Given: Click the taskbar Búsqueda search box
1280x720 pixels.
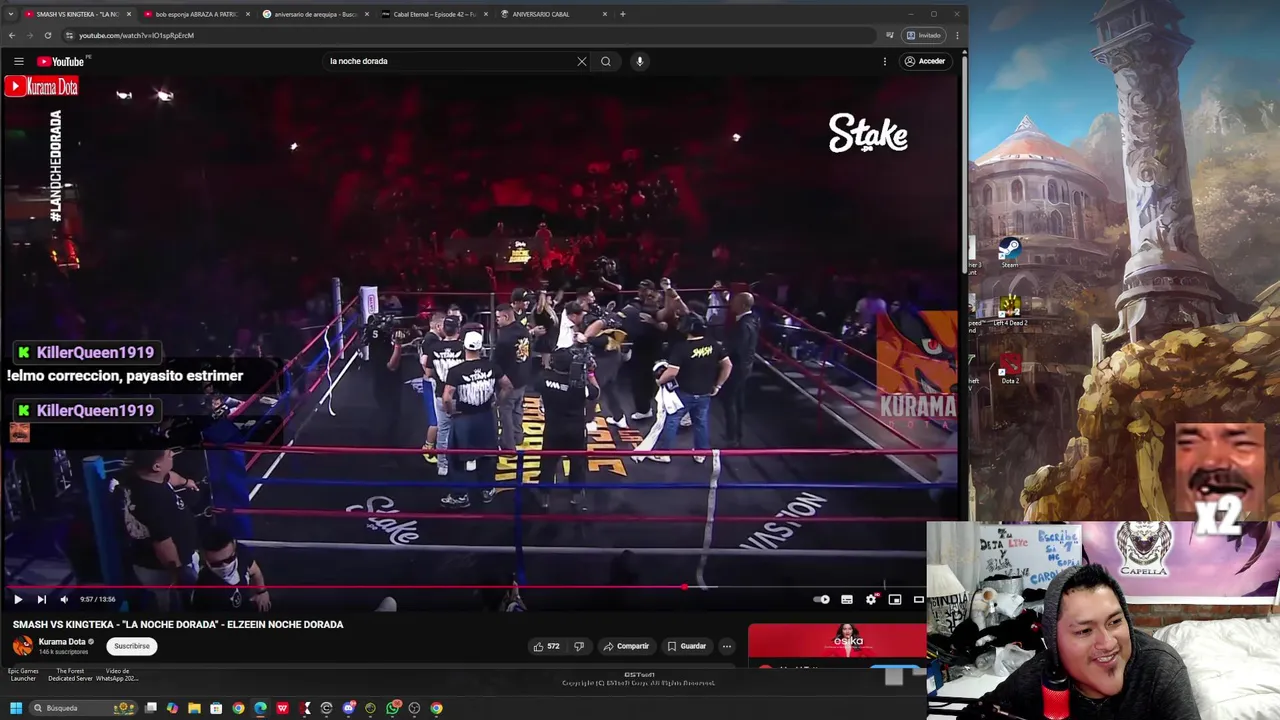Looking at the screenshot, I should tap(82, 708).
